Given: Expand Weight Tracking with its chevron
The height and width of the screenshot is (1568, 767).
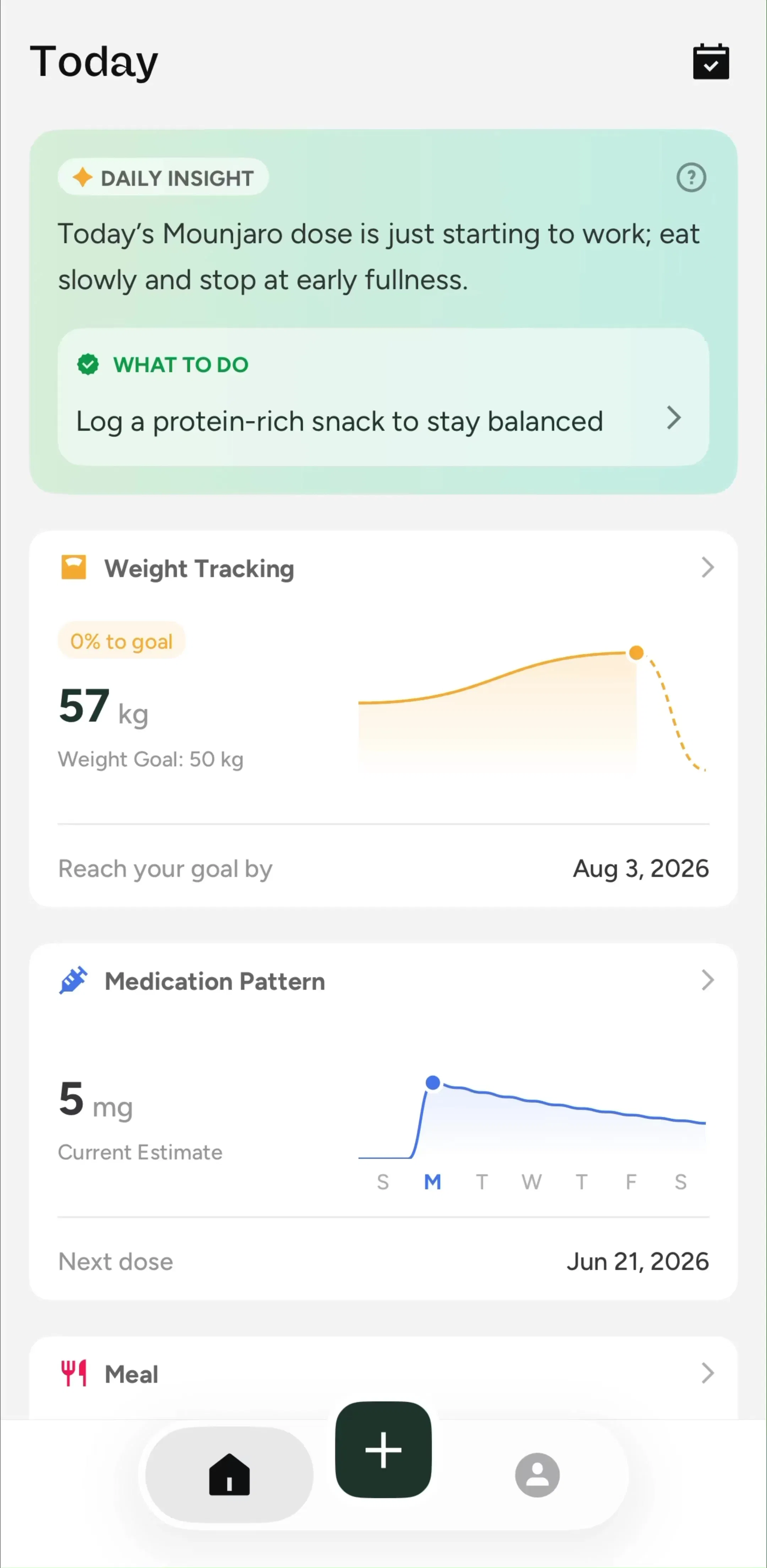Looking at the screenshot, I should [x=707, y=567].
